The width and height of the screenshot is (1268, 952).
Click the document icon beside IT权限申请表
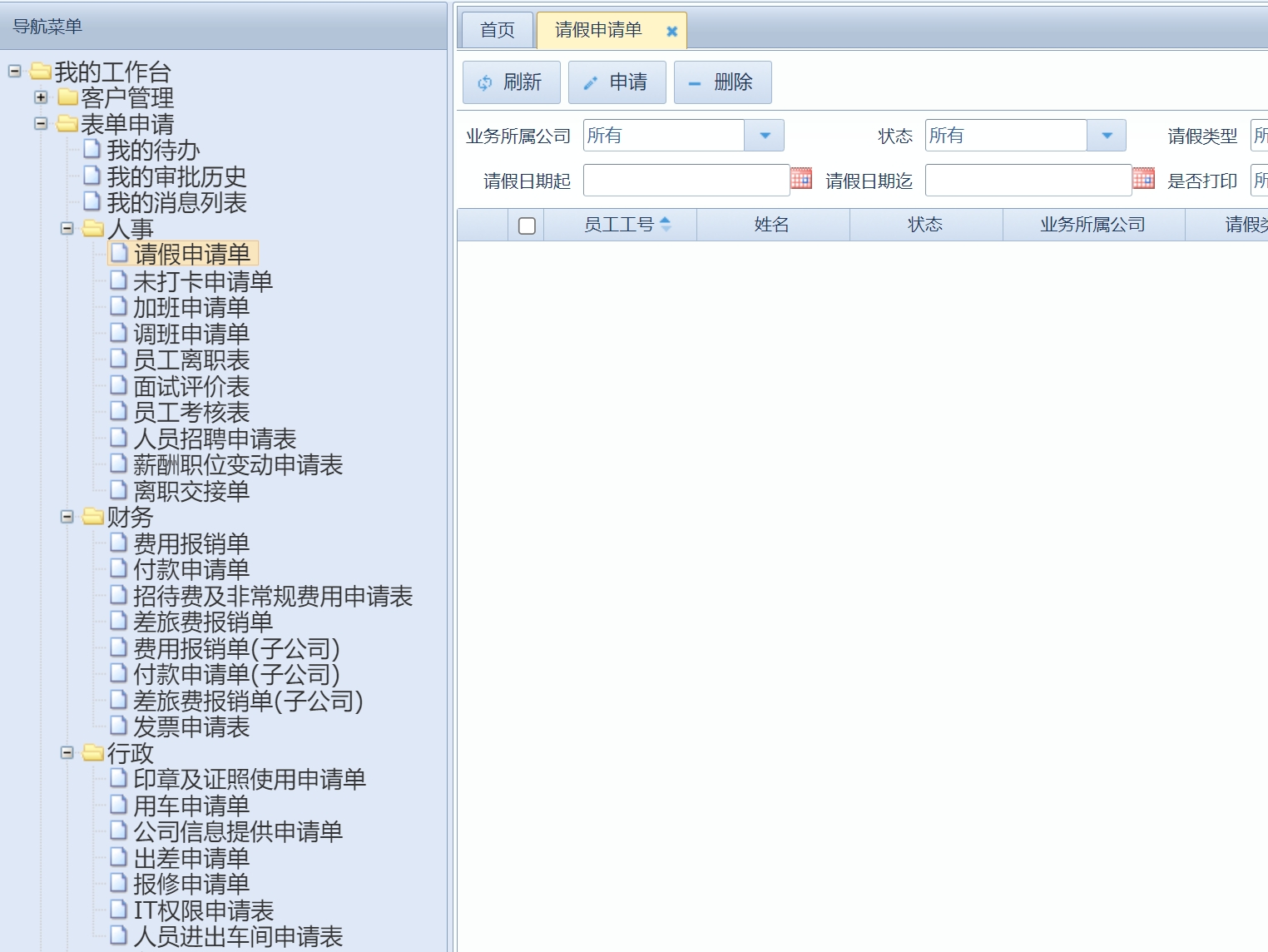tap(119, 910)
